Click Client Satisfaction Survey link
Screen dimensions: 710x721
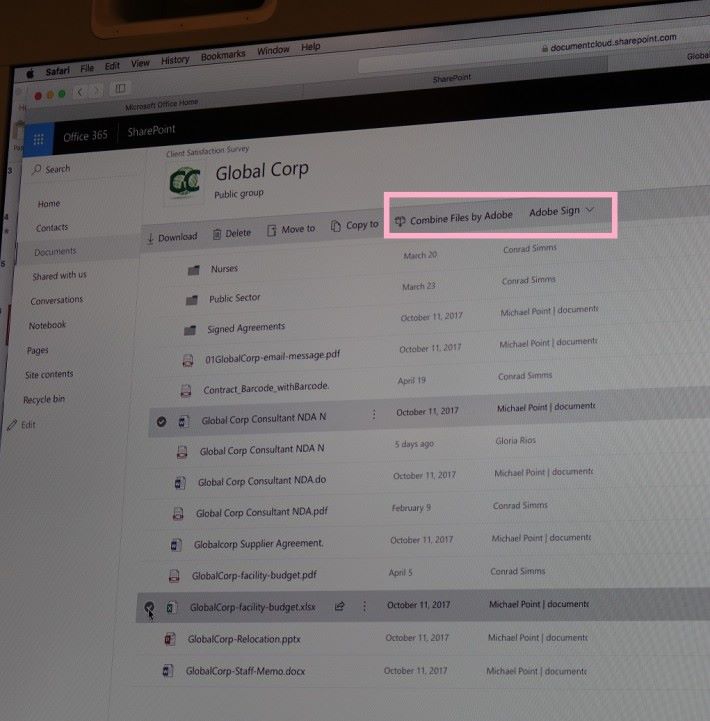[x=207, y=151]
